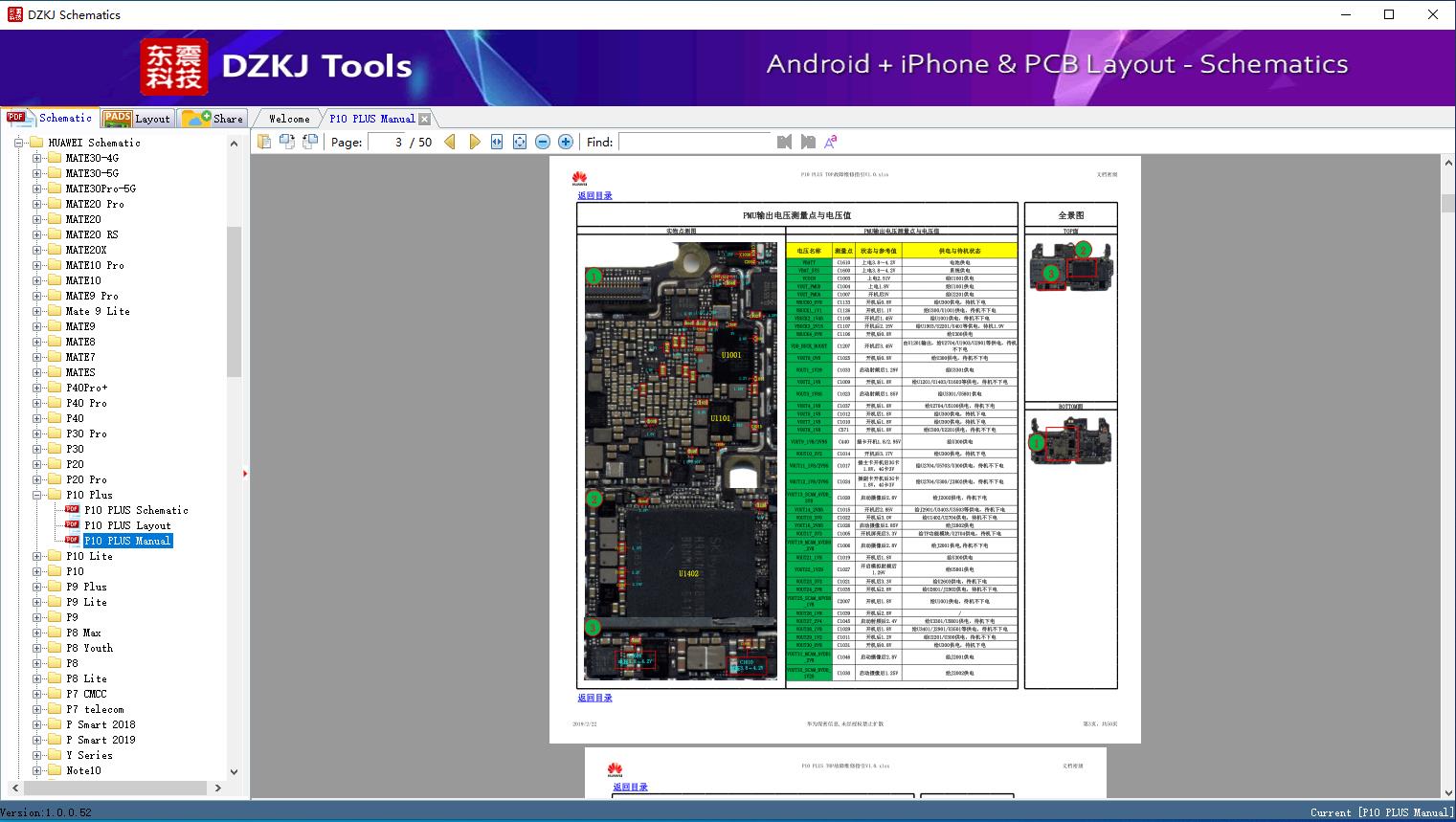
Task: Click the top 返回目录 link on page
Action: (x=594, y=195)
